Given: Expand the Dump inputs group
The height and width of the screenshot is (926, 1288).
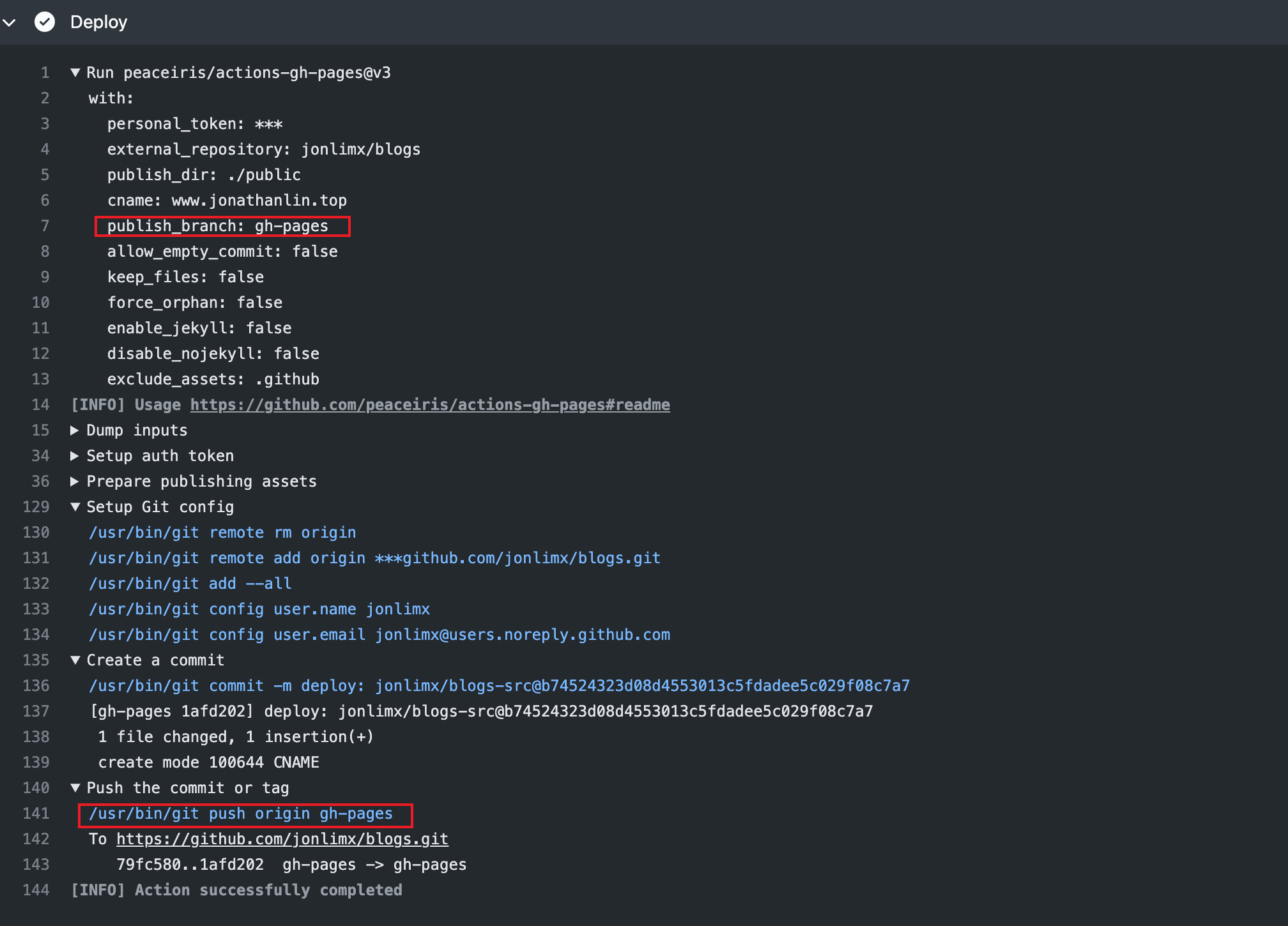Looking at the screenshot, I should [75, 430].
